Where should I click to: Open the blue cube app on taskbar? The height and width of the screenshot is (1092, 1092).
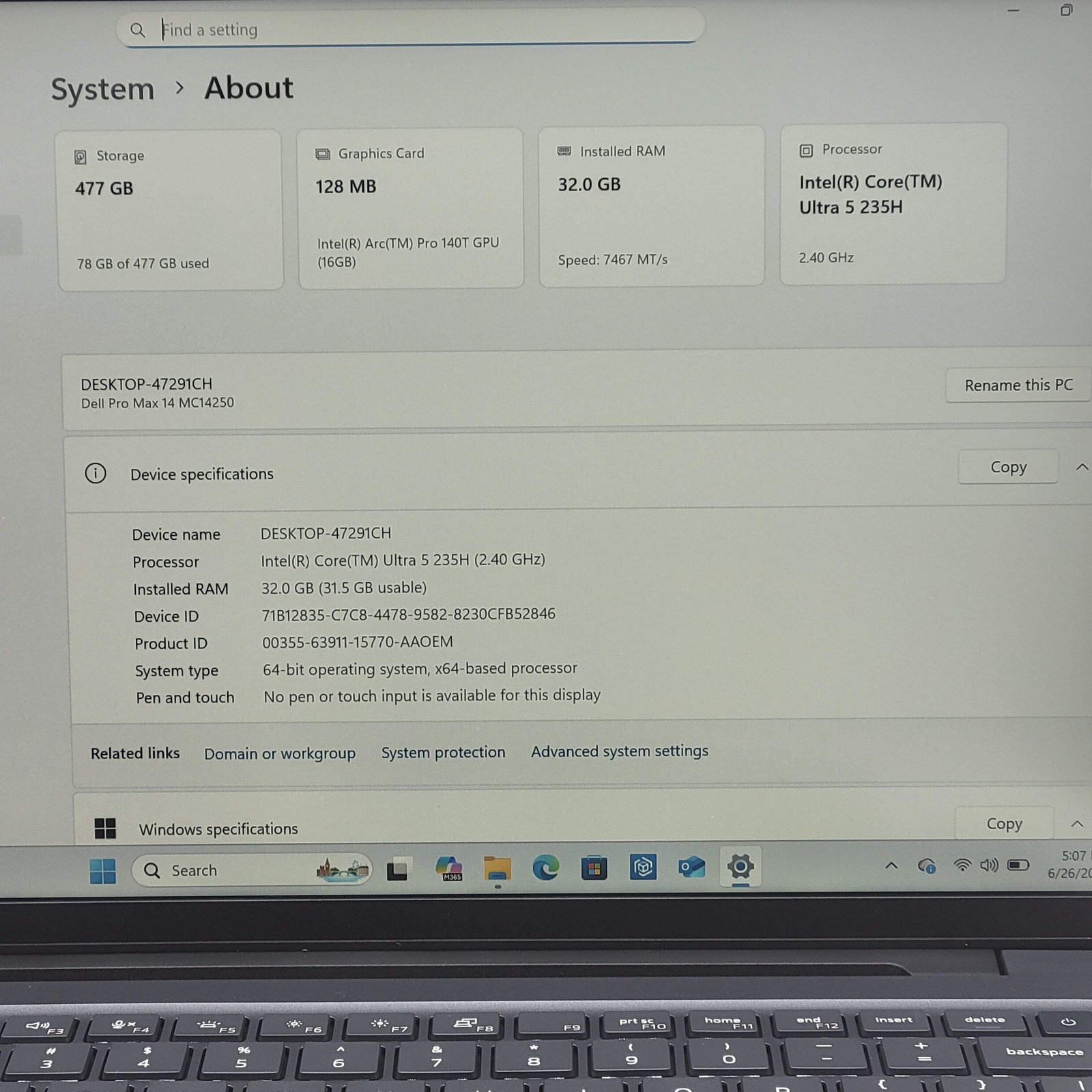(643, 867)
